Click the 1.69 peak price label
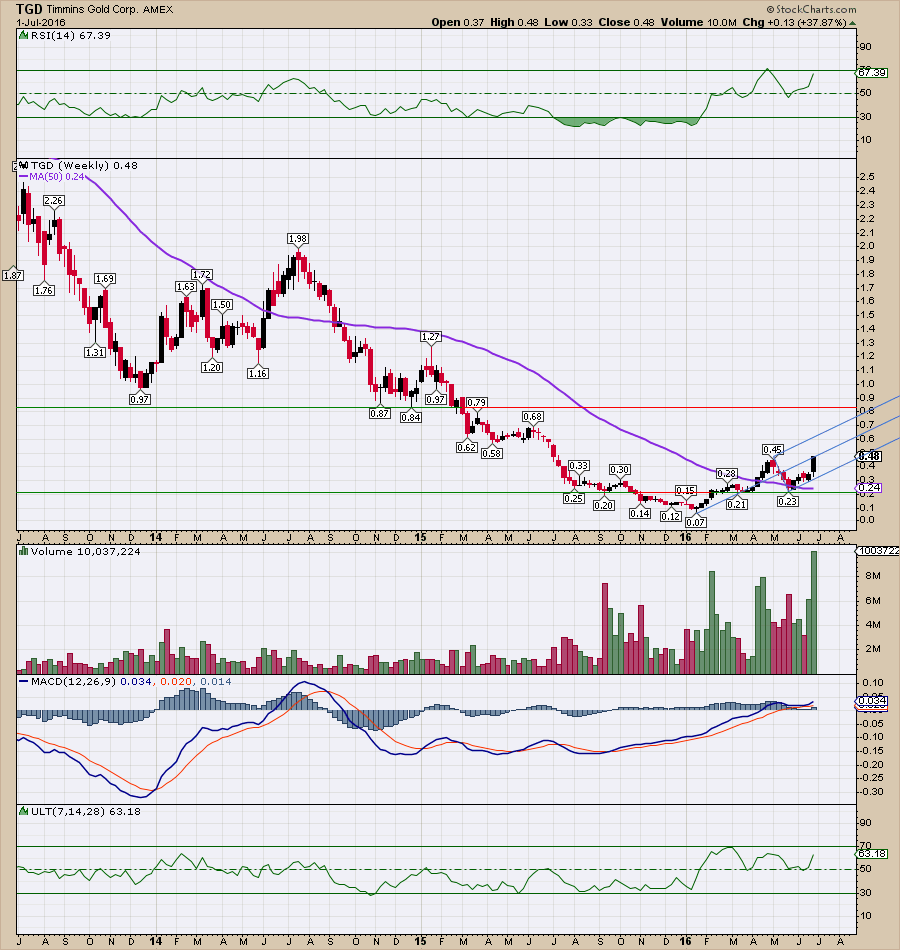 (x=104, y=279)
